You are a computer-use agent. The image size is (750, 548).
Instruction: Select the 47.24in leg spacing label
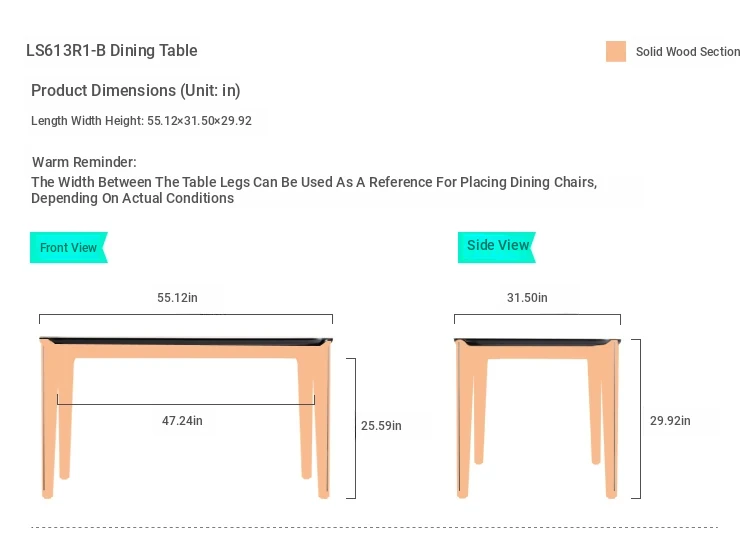coord(182,421)
